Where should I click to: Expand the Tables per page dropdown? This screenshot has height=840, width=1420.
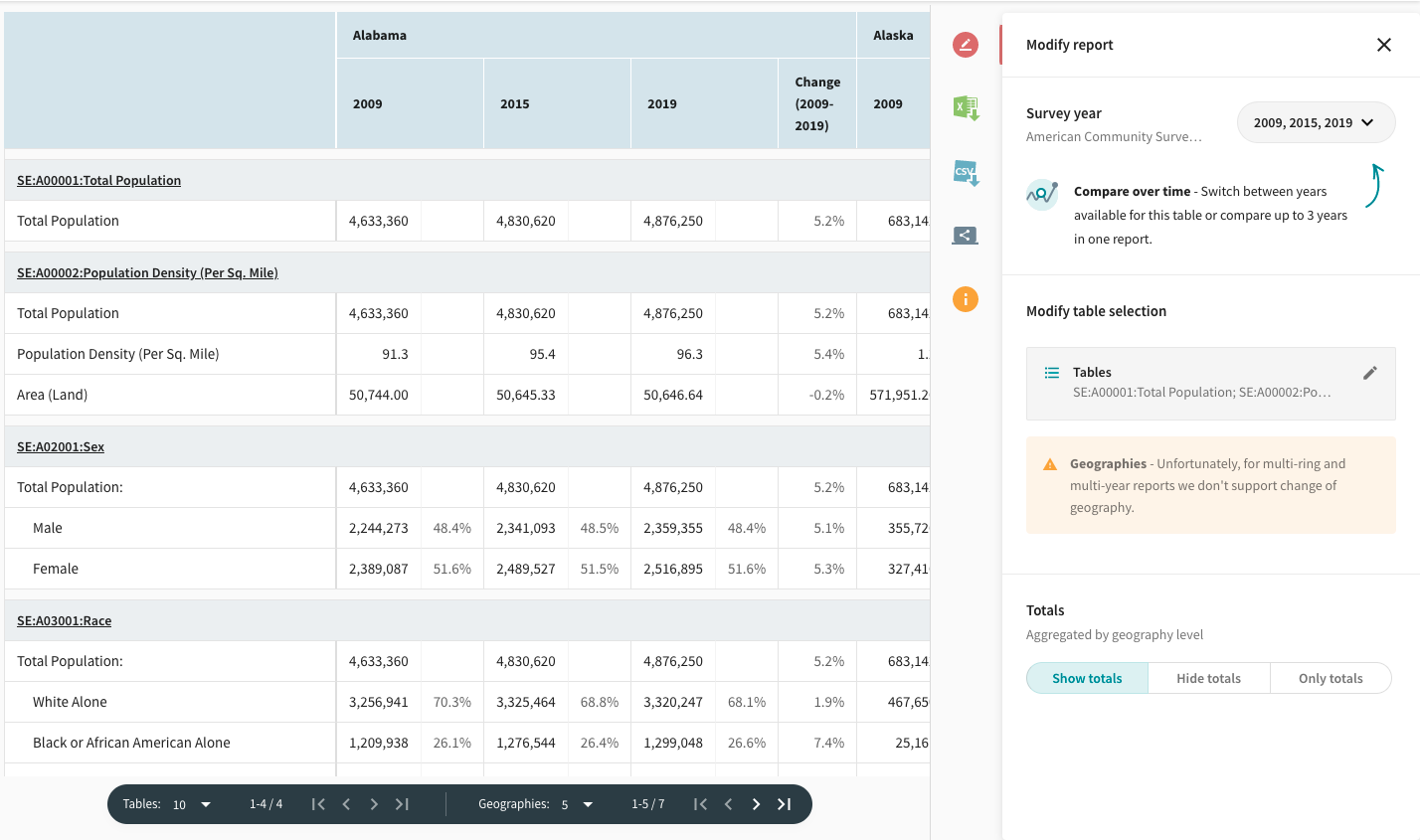(x=191, y=804)
